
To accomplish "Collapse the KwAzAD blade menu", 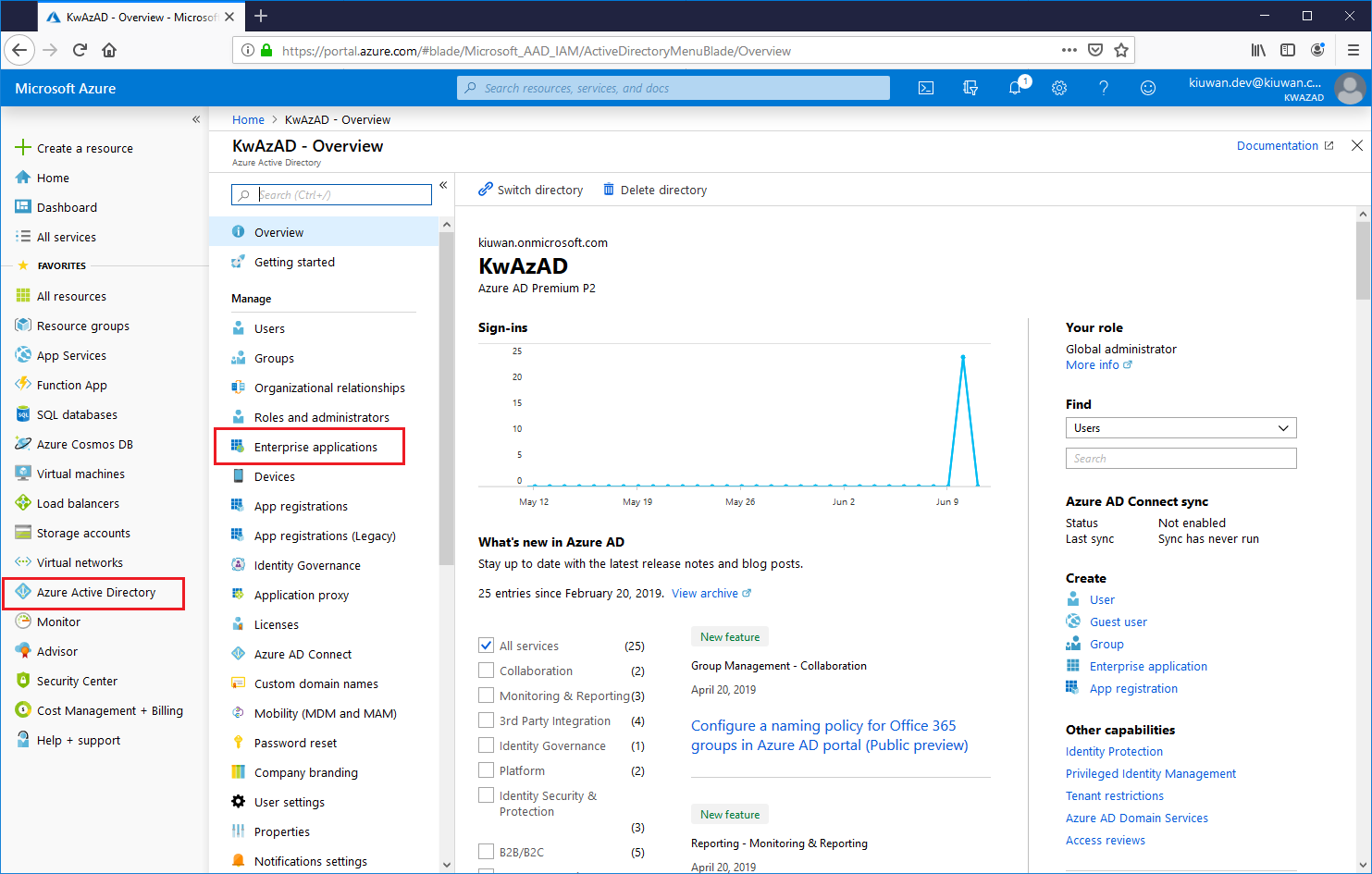I will pos(443,185).
